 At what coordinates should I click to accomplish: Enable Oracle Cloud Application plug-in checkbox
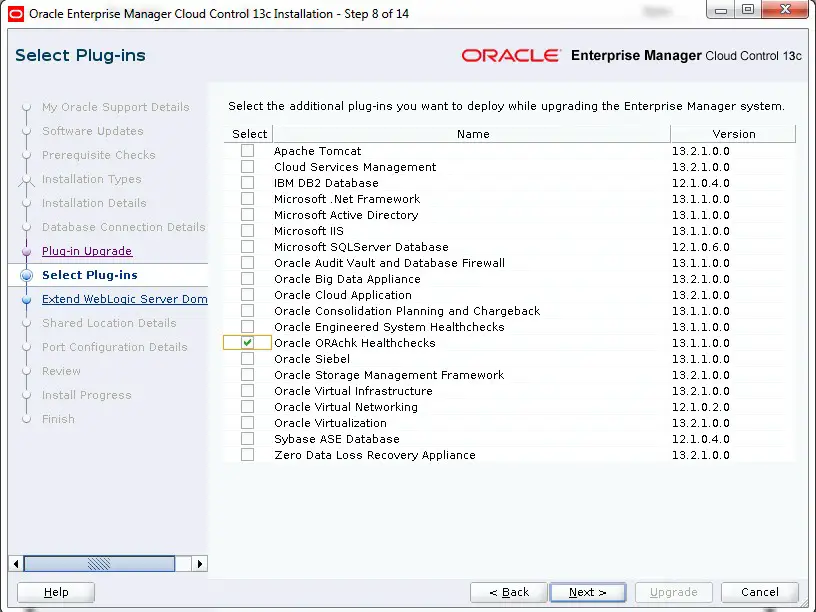pos(247,295)
